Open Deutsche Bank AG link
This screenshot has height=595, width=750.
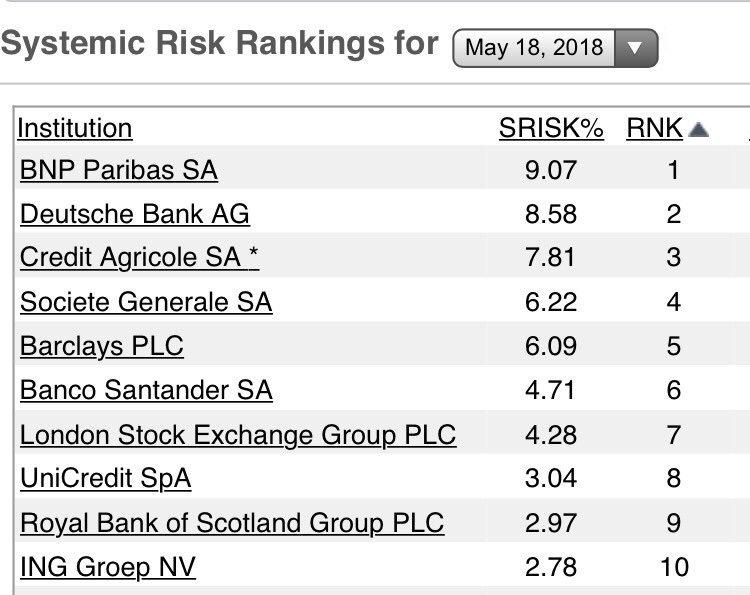click(x=134, y=214)
